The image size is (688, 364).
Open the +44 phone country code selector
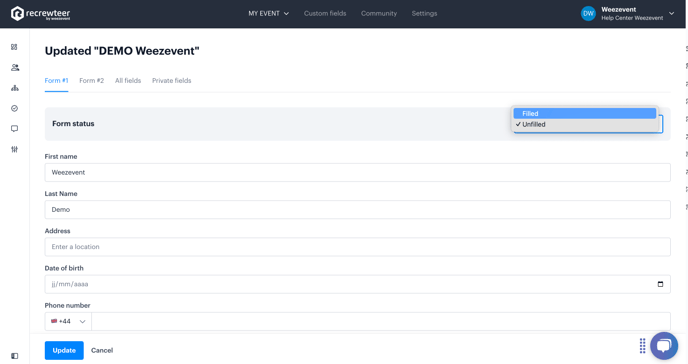68,321
